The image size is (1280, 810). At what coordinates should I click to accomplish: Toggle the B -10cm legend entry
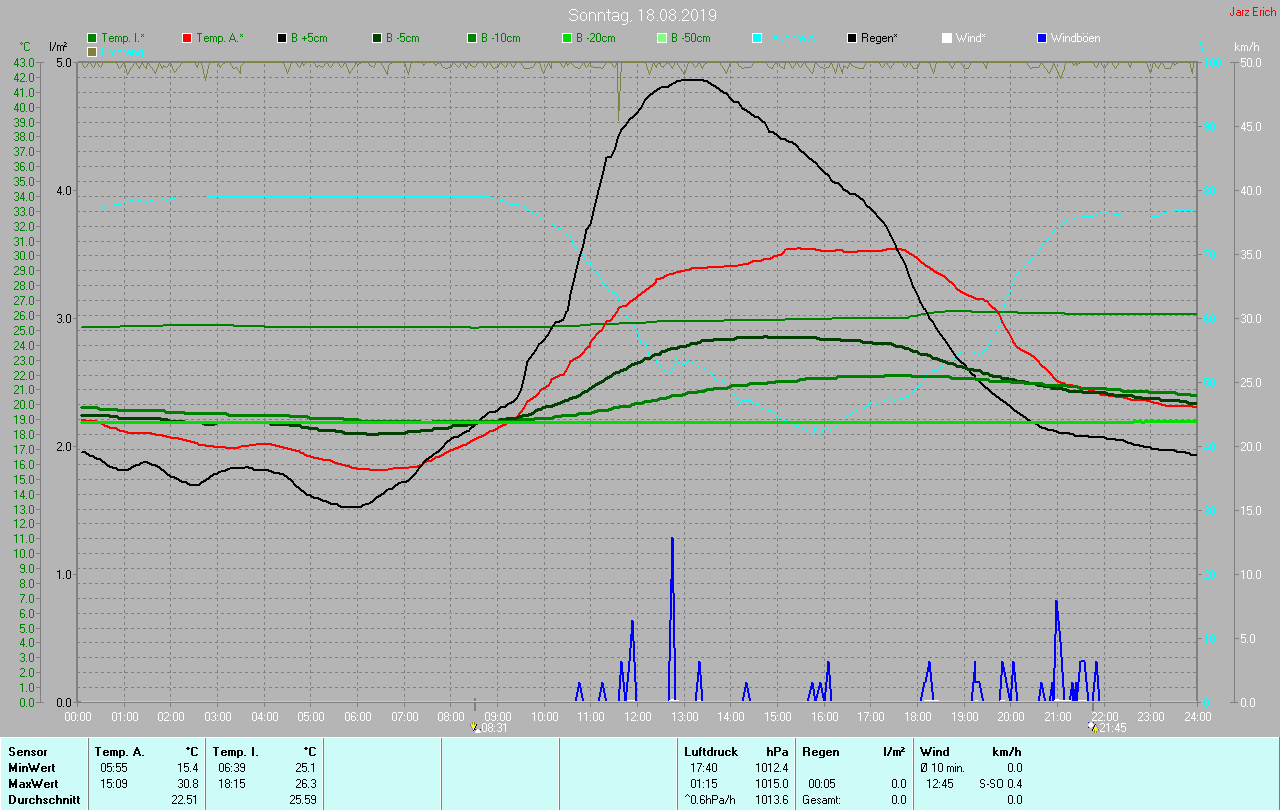click(492, 38)
